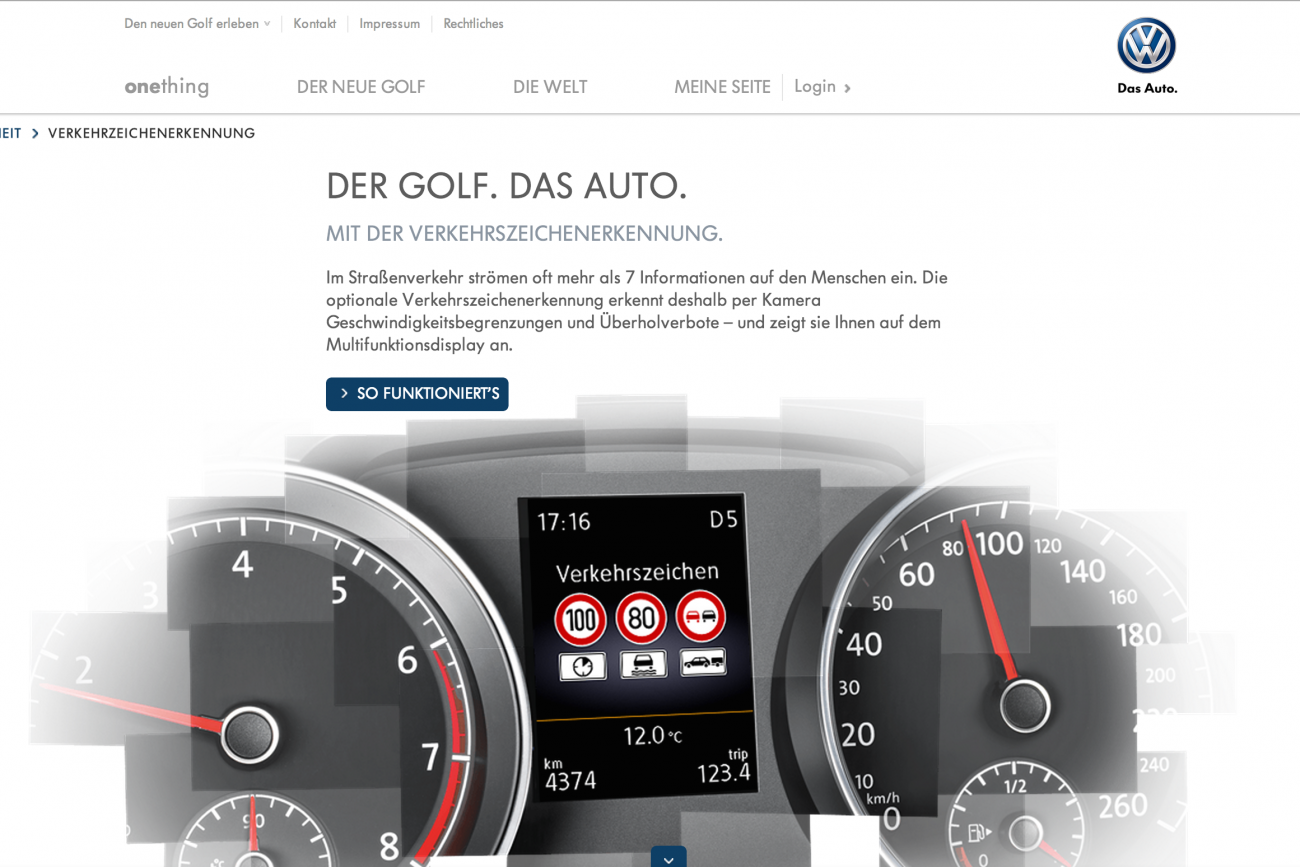Click the speedometer needle hub
1300x867 pixels.
(1023, 703)
